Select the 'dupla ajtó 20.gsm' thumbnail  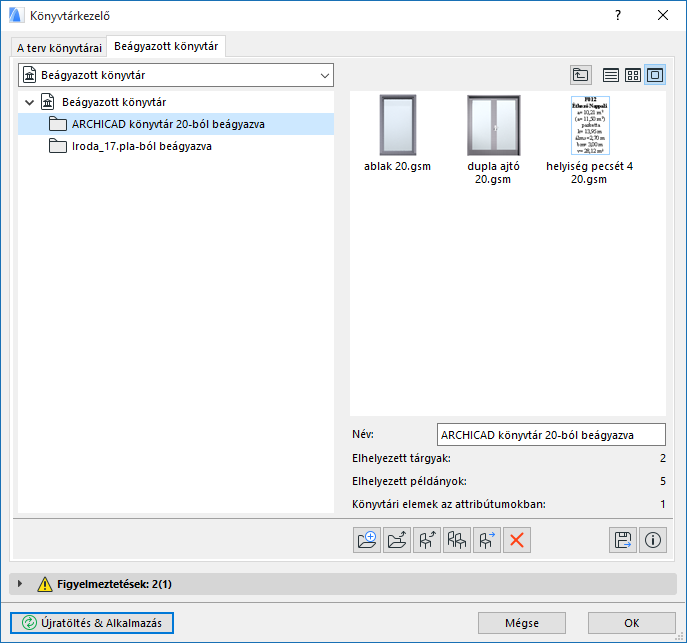click(493, 125)
